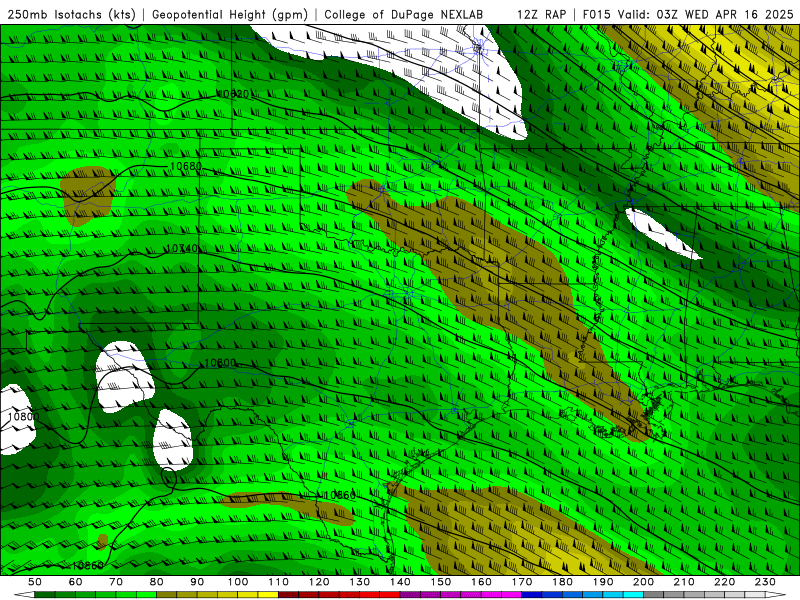The height and width of the screenshot is (600, 800).
Task: Pick the dark red swatch right of the 110 mark
Action: (x=288, y=595)
